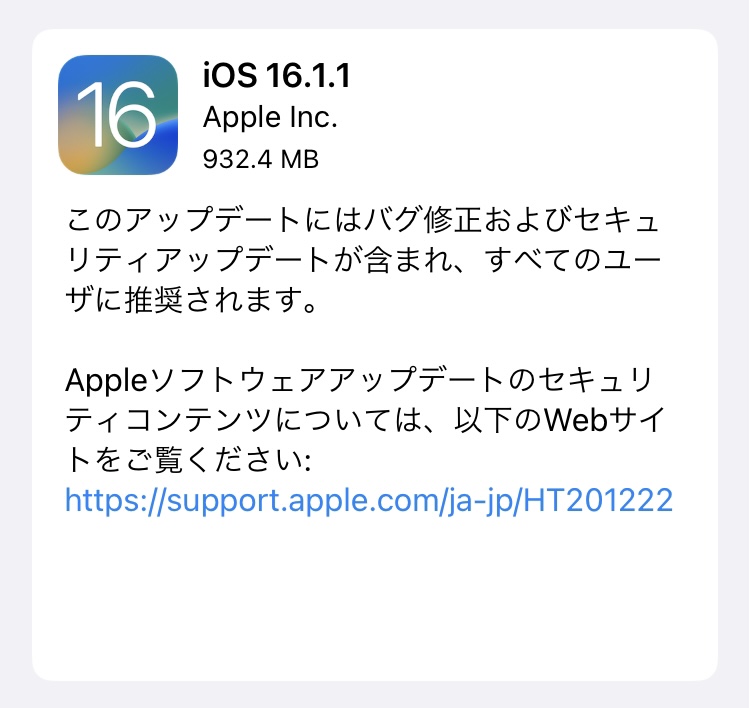Click the line starting with このアップデートには
The width and height of the screenshot is (749, 708).
pyautogui.click(x=363, y=220)
